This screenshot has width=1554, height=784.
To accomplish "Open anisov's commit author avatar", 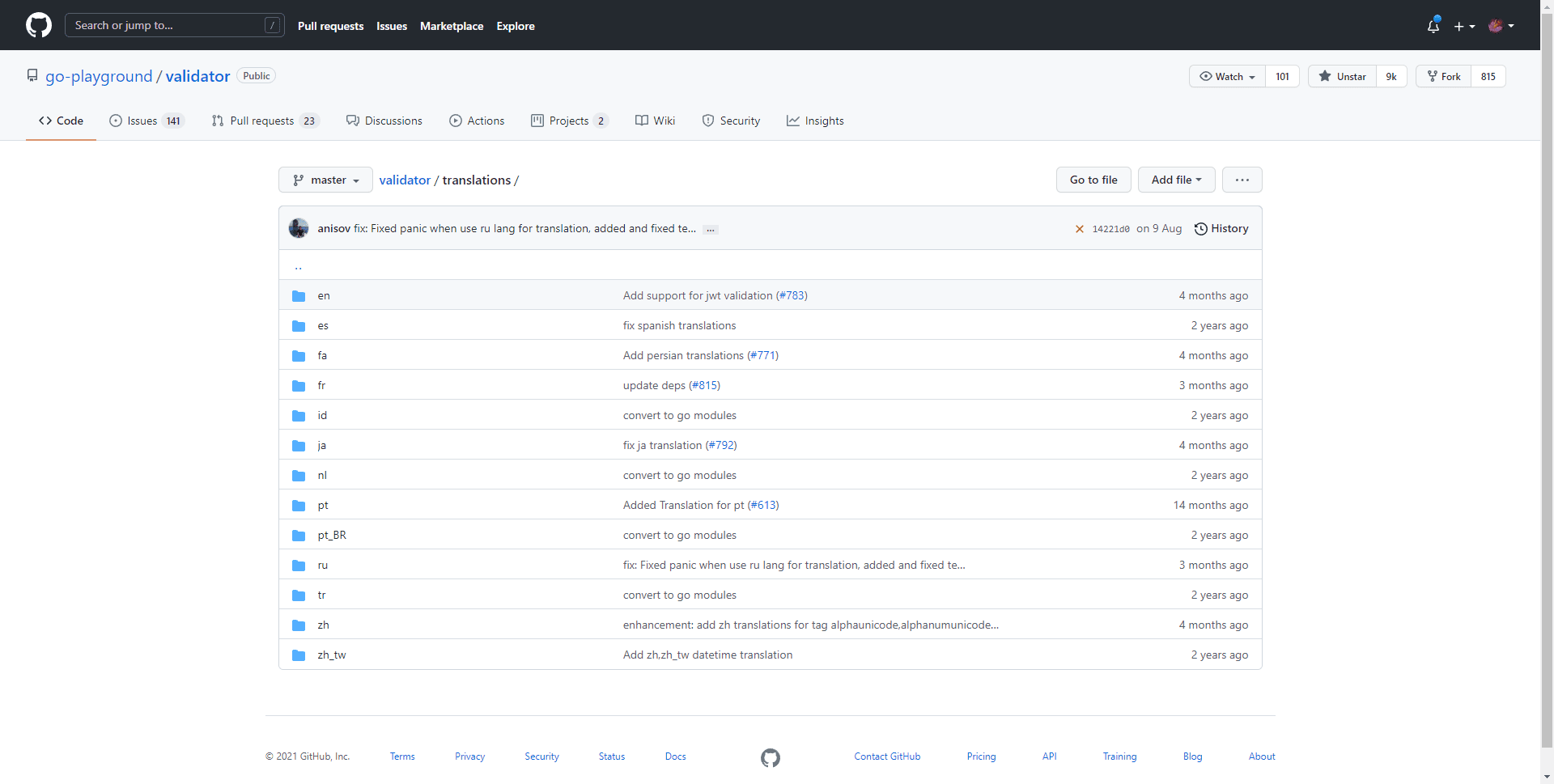I will tap(299, 228).
